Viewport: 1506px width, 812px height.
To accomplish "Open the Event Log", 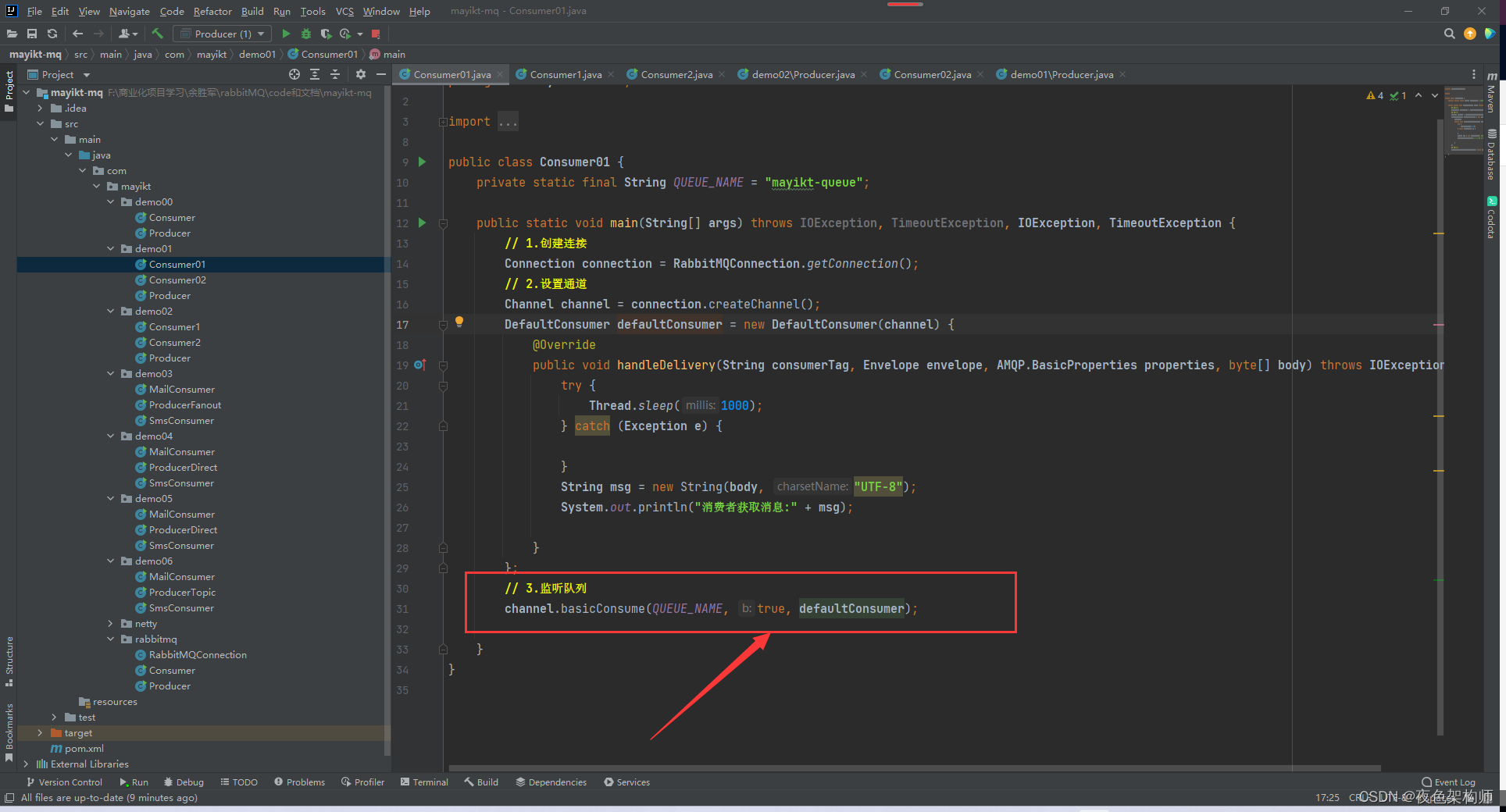I will [1448, 782].
